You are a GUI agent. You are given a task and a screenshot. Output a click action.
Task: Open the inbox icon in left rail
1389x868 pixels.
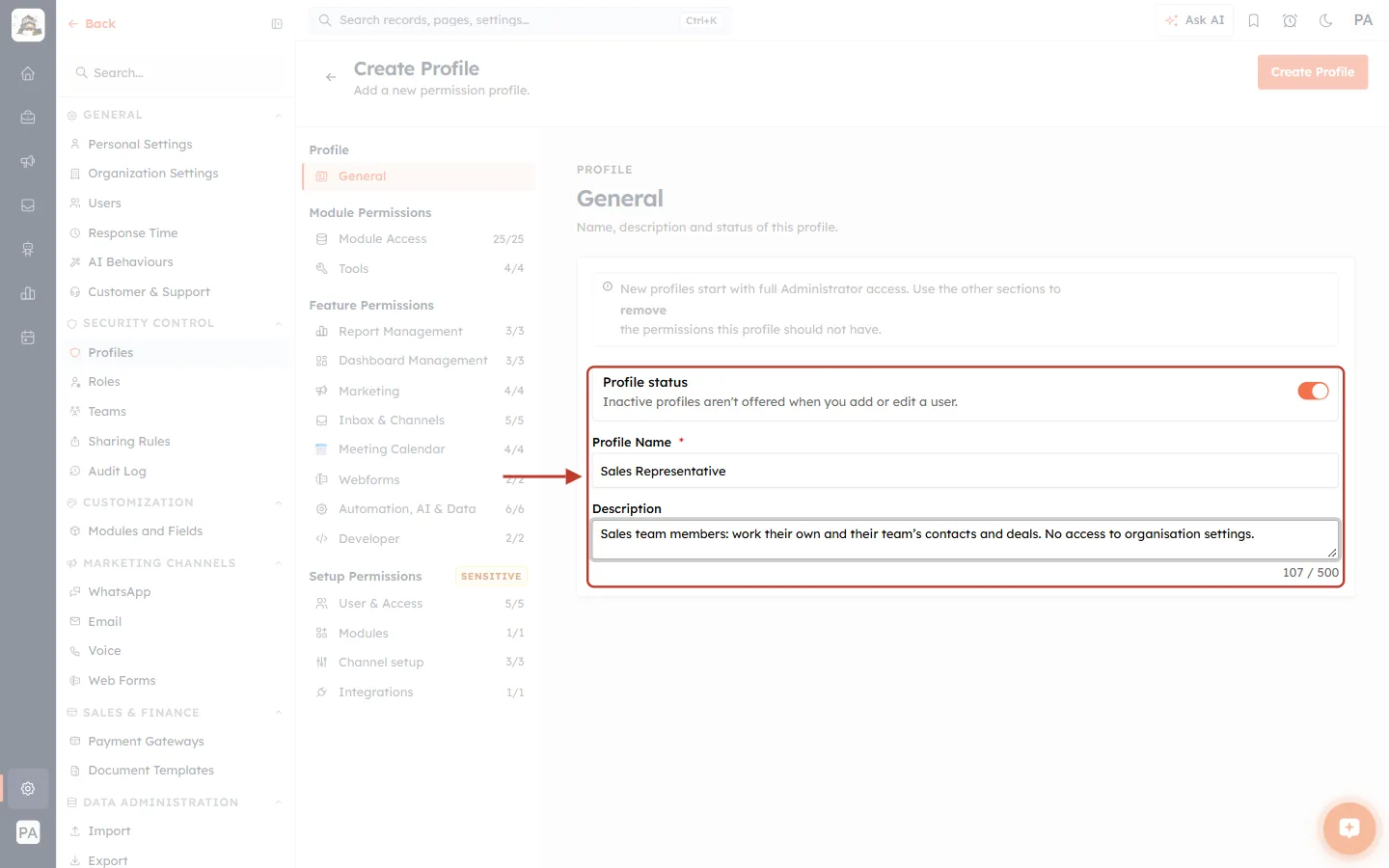(28, 205)
